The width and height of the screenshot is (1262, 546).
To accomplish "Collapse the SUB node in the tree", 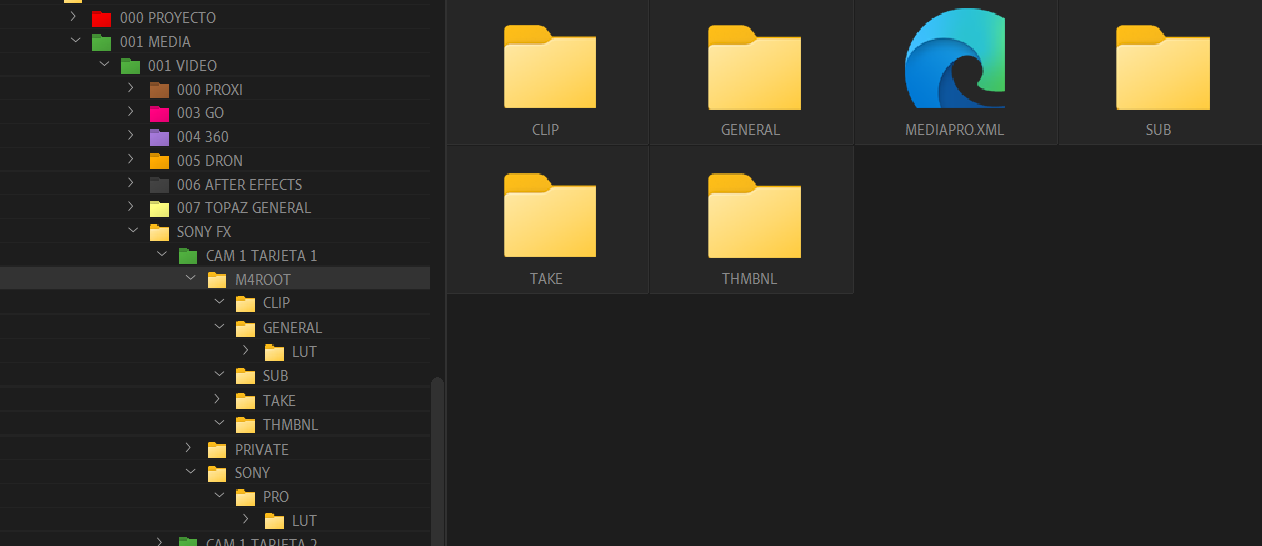I will tap(218, 375).
